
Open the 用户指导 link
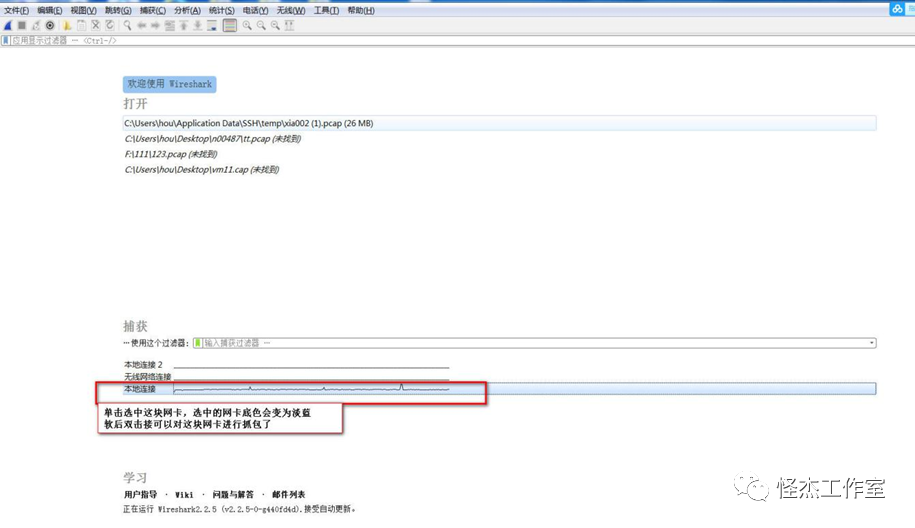(140, 494)
